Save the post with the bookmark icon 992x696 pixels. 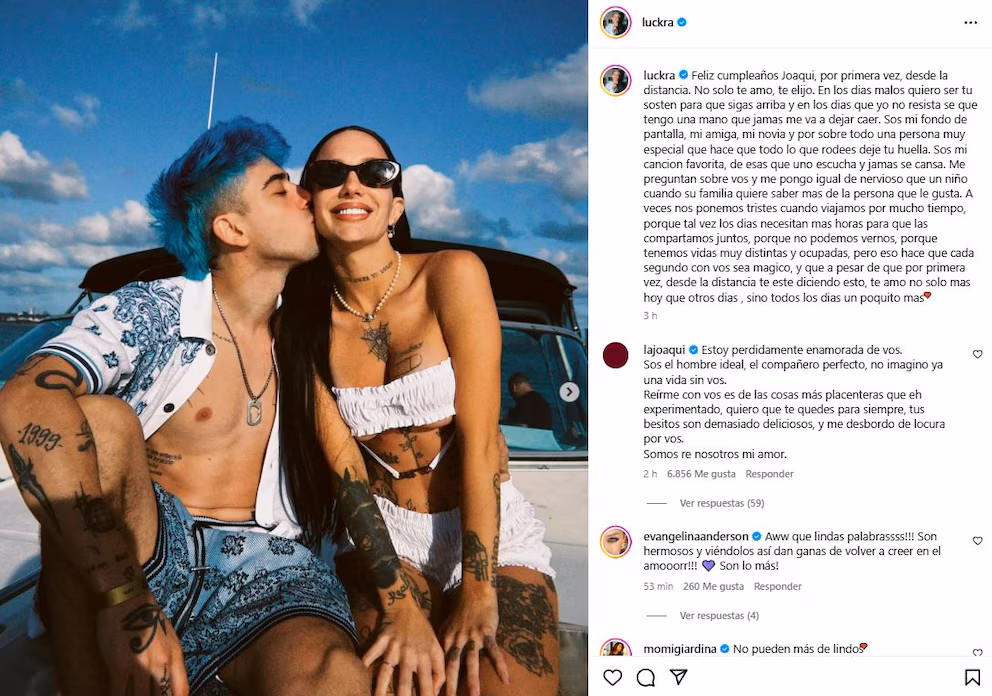click(x=972, y=678)
